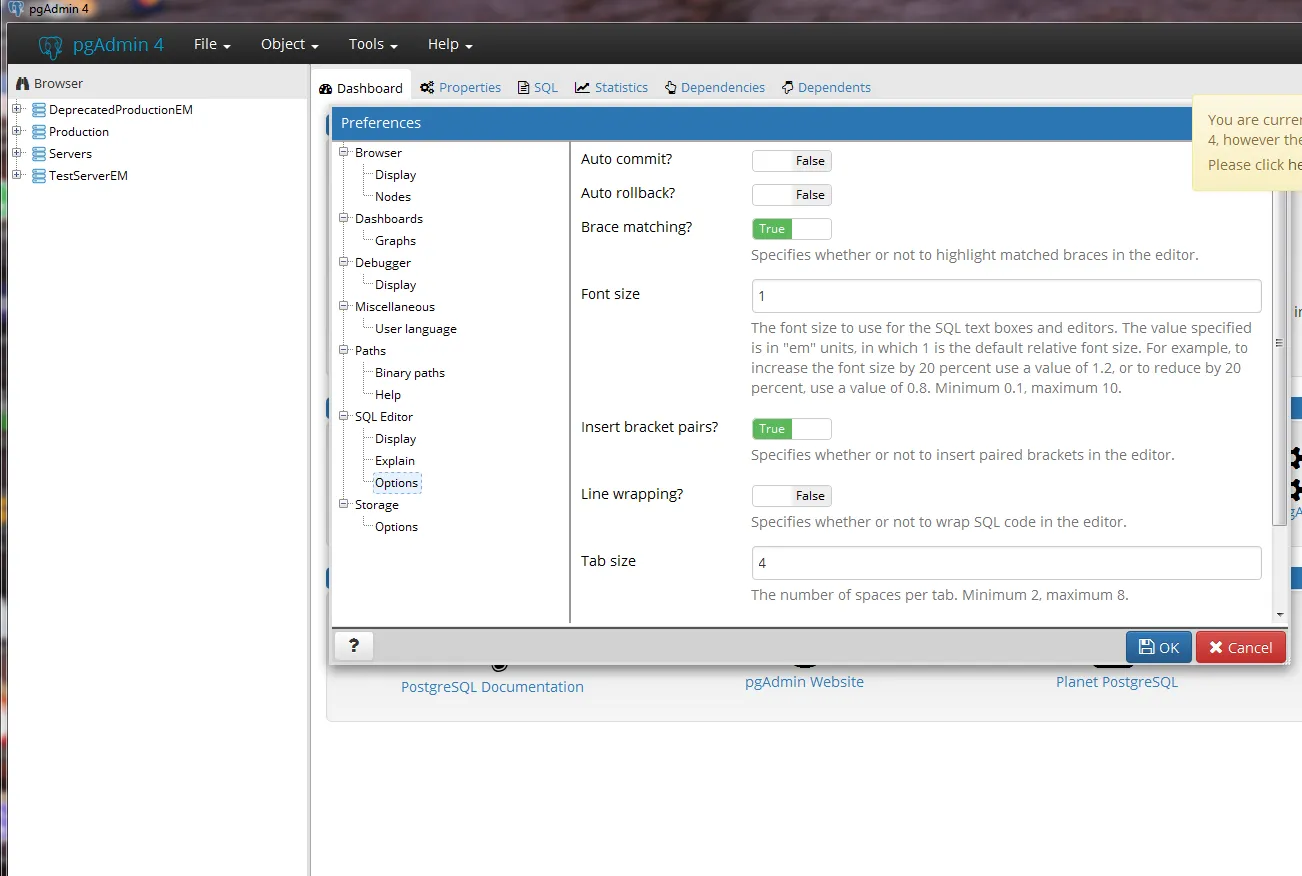This screenshot has width=1302, height=876.
Task: Disable Insert bracket pairs switch
Action: (x=791, y=429)
